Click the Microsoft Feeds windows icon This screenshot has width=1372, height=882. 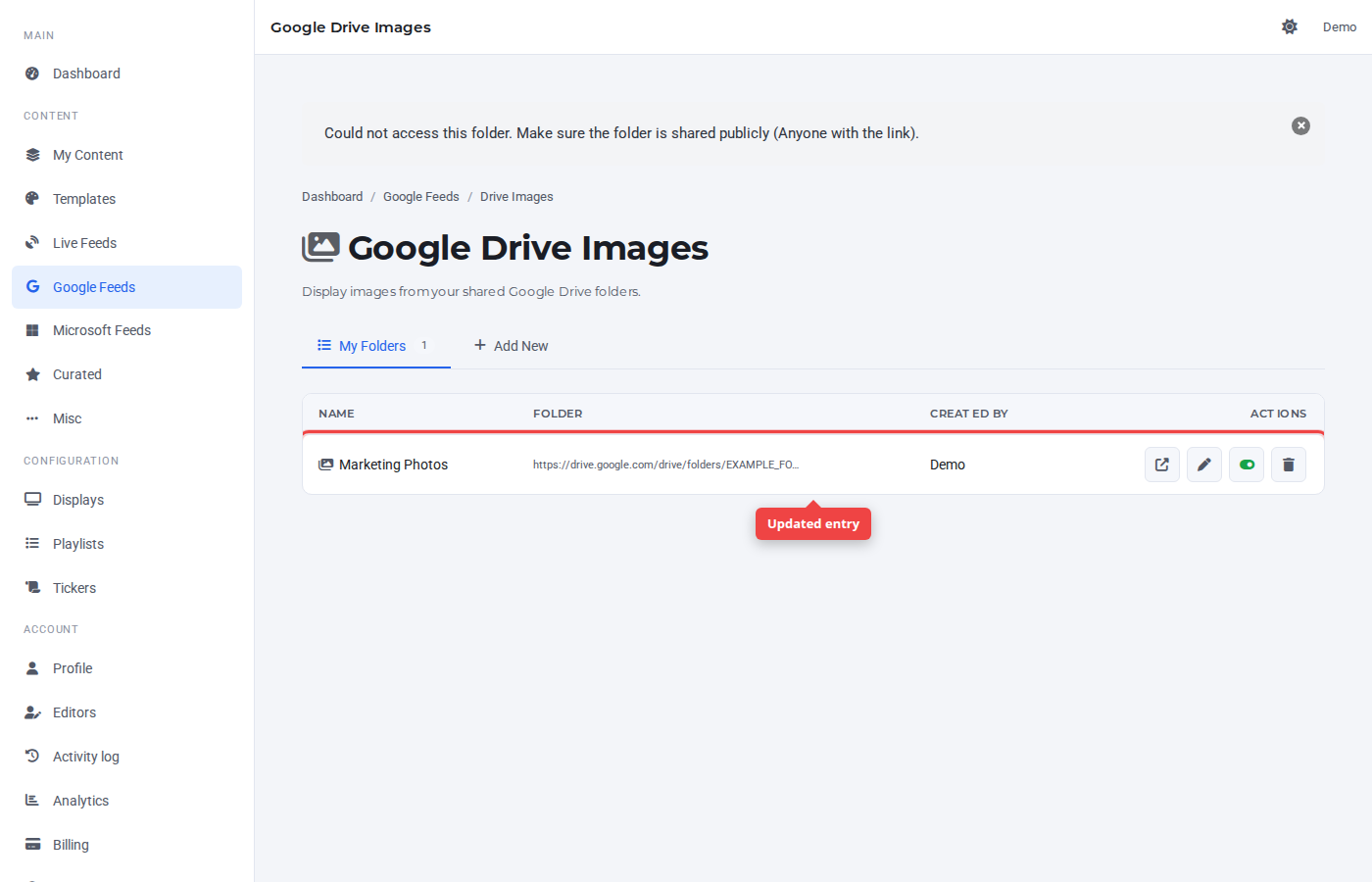(x=32, y=330)
